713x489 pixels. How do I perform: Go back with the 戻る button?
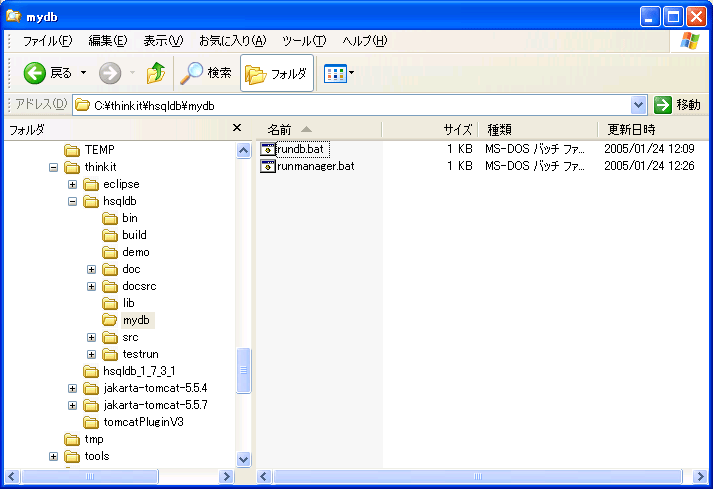(x=47, y=73)
